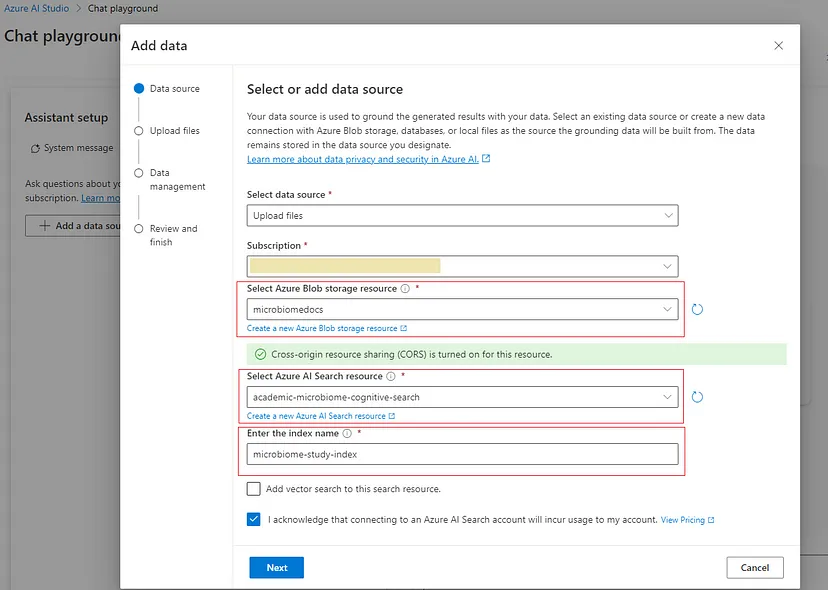Refresh the Azure AI Search resource list
This screenshot has width=828, height=590.
pyautogui.click(x=697, y=397)
